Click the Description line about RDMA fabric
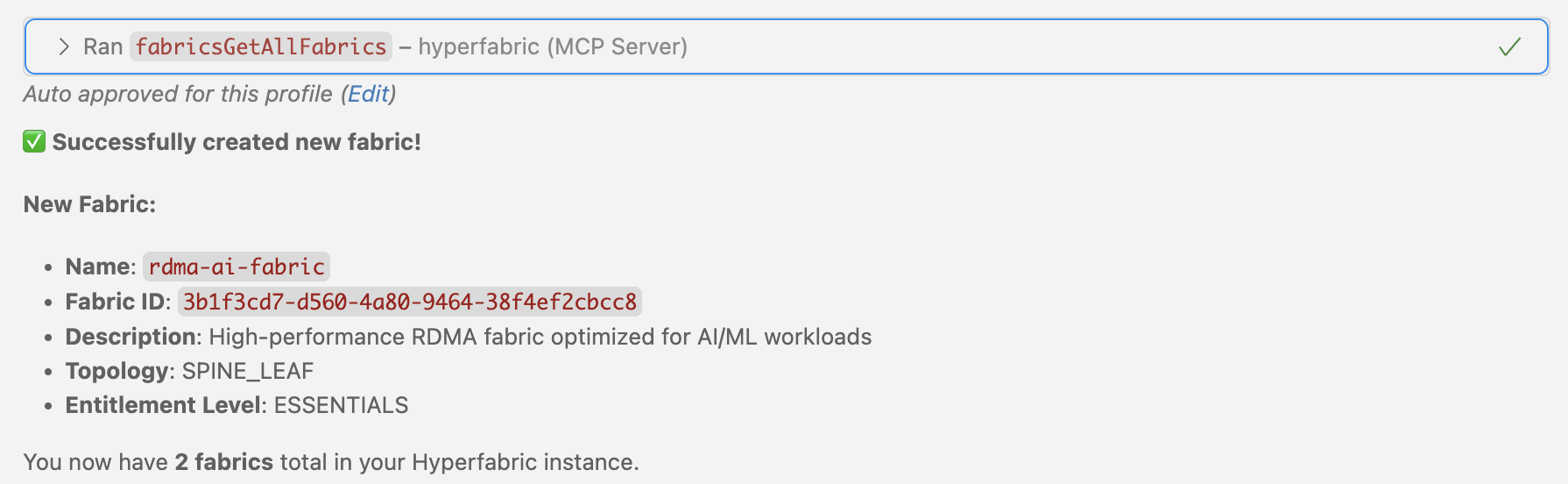 (x=540, y=337)
